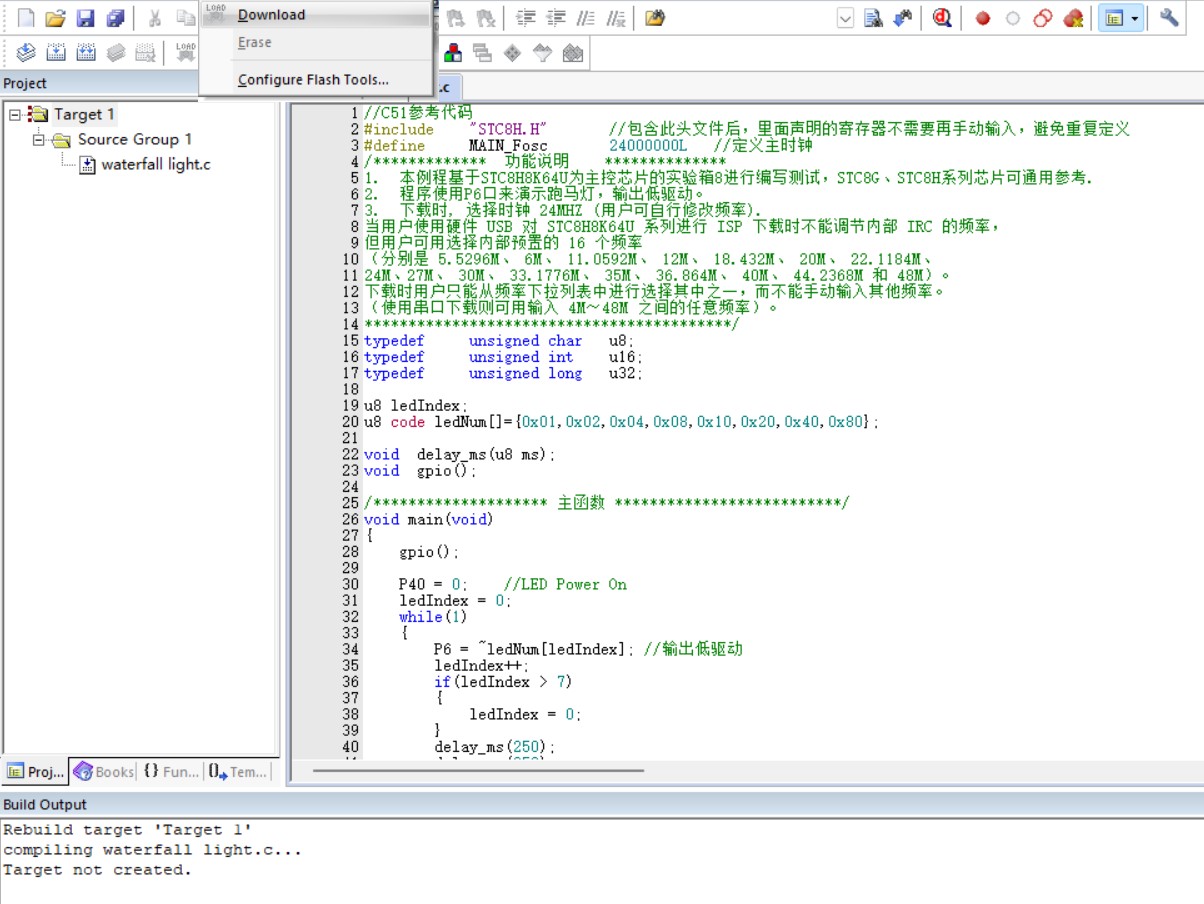
Task: Click the "if(ledIndex > 7)" code line
Action: (x=503, y=682)
